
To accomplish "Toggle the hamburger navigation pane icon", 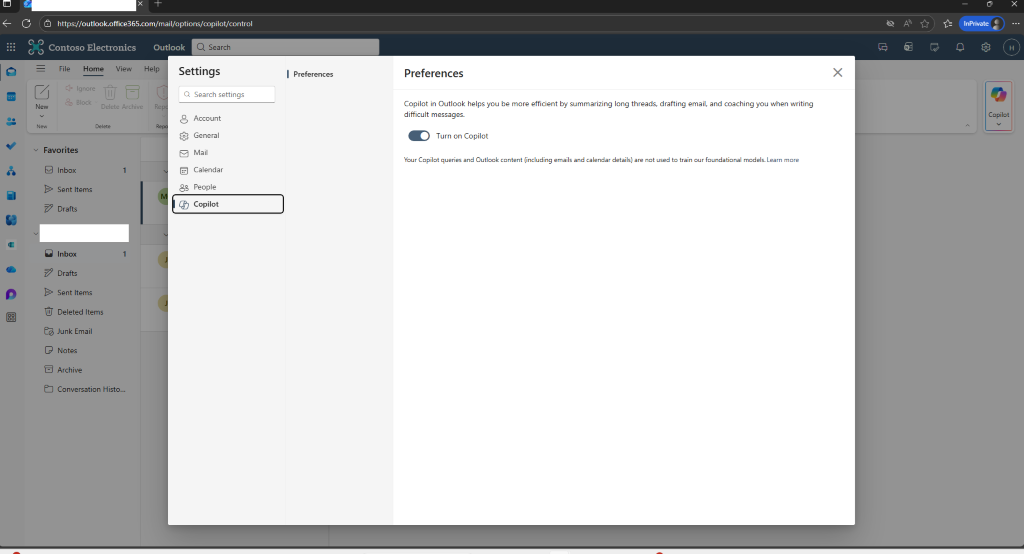I will (x=40, y=69).
